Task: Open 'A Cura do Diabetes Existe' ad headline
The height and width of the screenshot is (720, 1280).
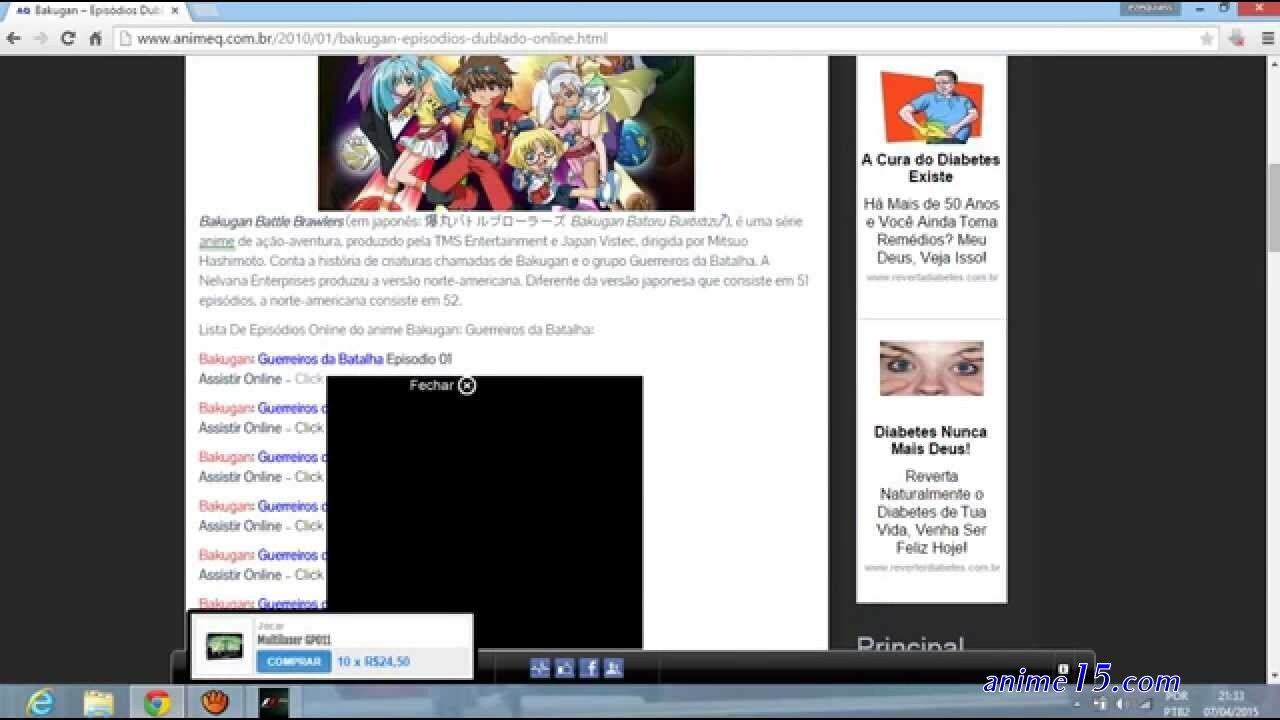Action: pos(931,168)
